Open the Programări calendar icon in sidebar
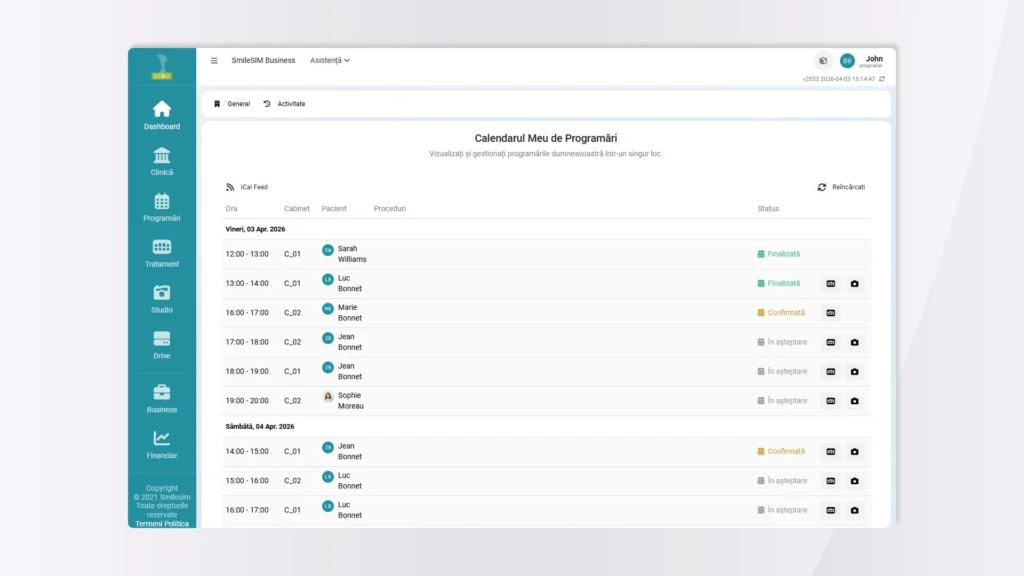Screen dimensions: 1024x576 [x=161, y=201]
